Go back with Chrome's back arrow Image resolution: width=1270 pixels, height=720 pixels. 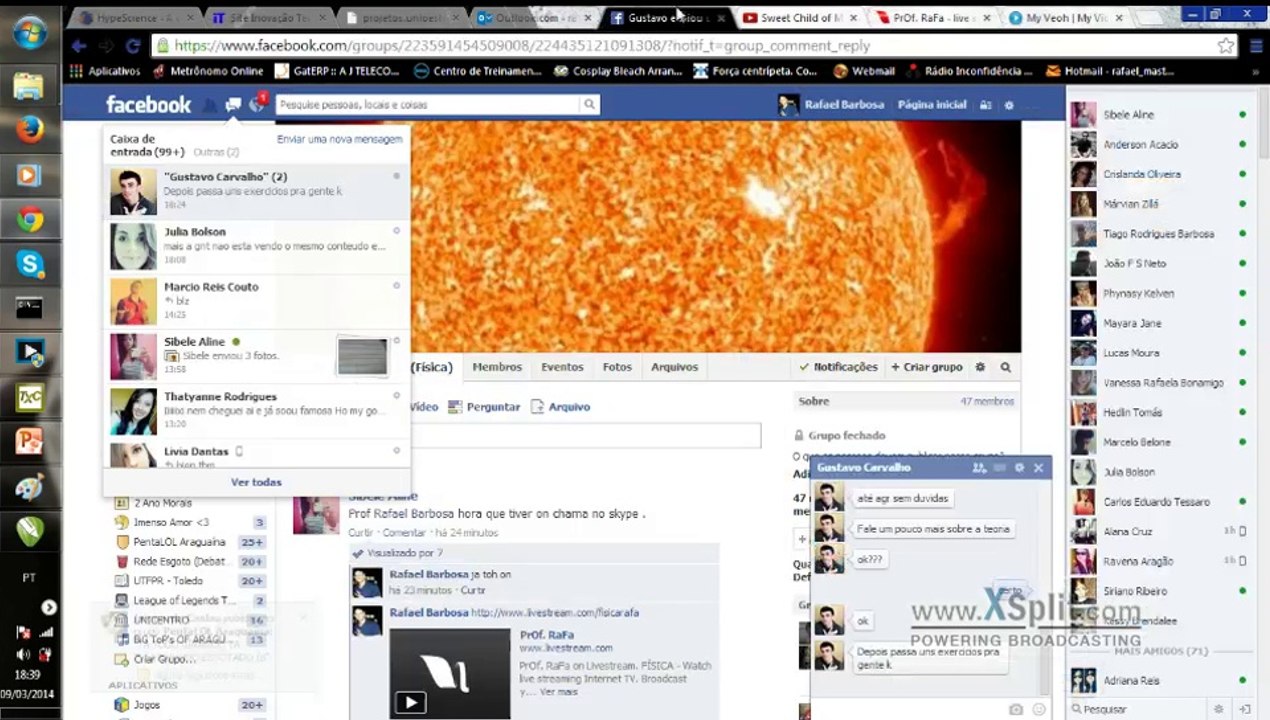coord(79,46)
